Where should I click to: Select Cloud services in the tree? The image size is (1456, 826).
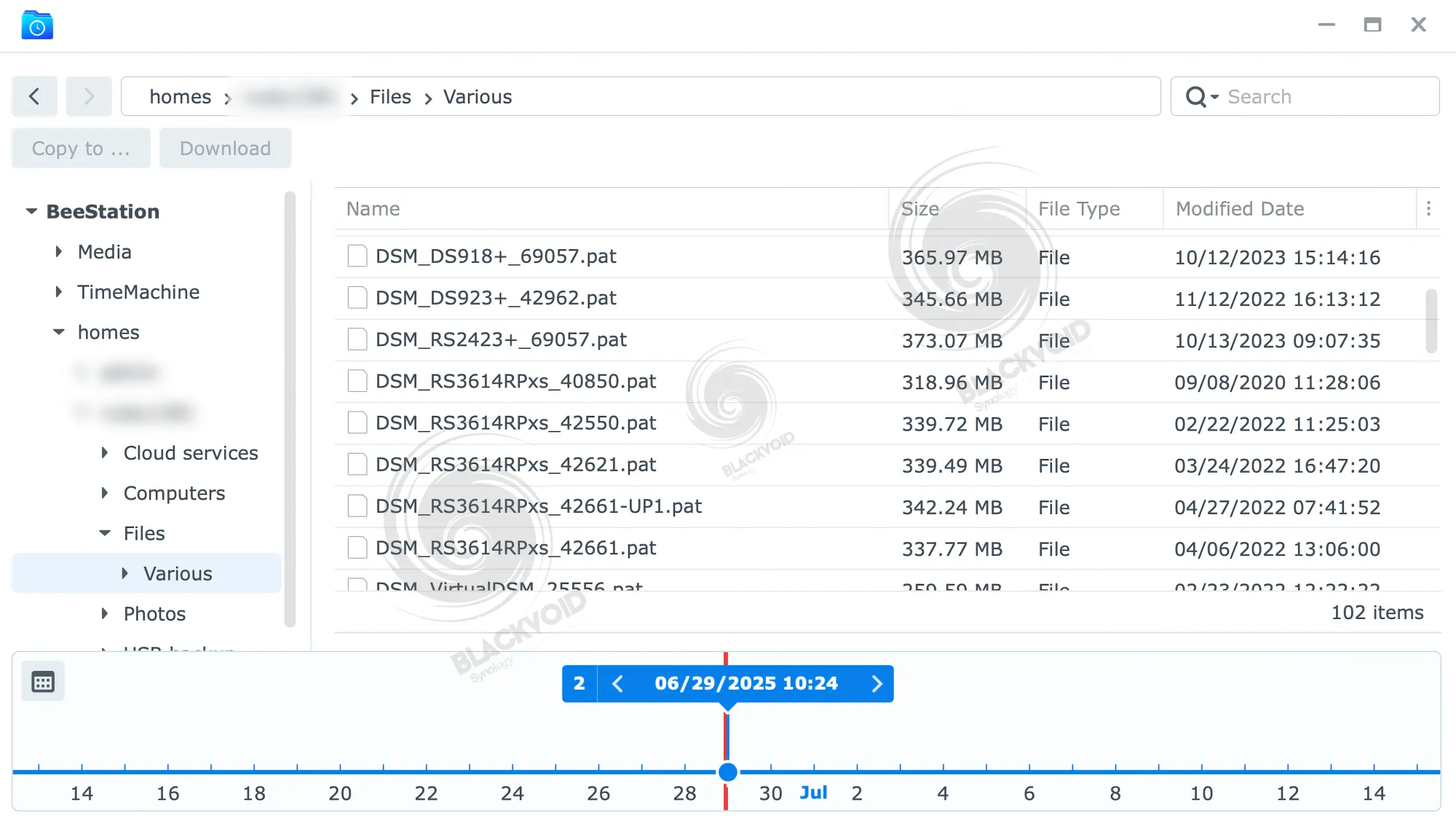coord(191,453)
